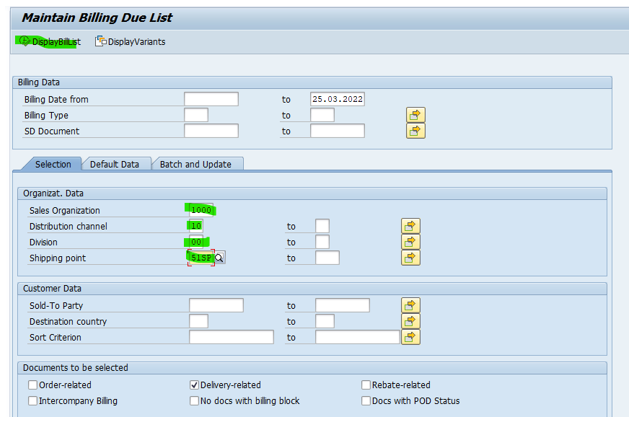Enable Order-related documents checkbox
The height and width of the screenshot is (423, 640).
33,385
